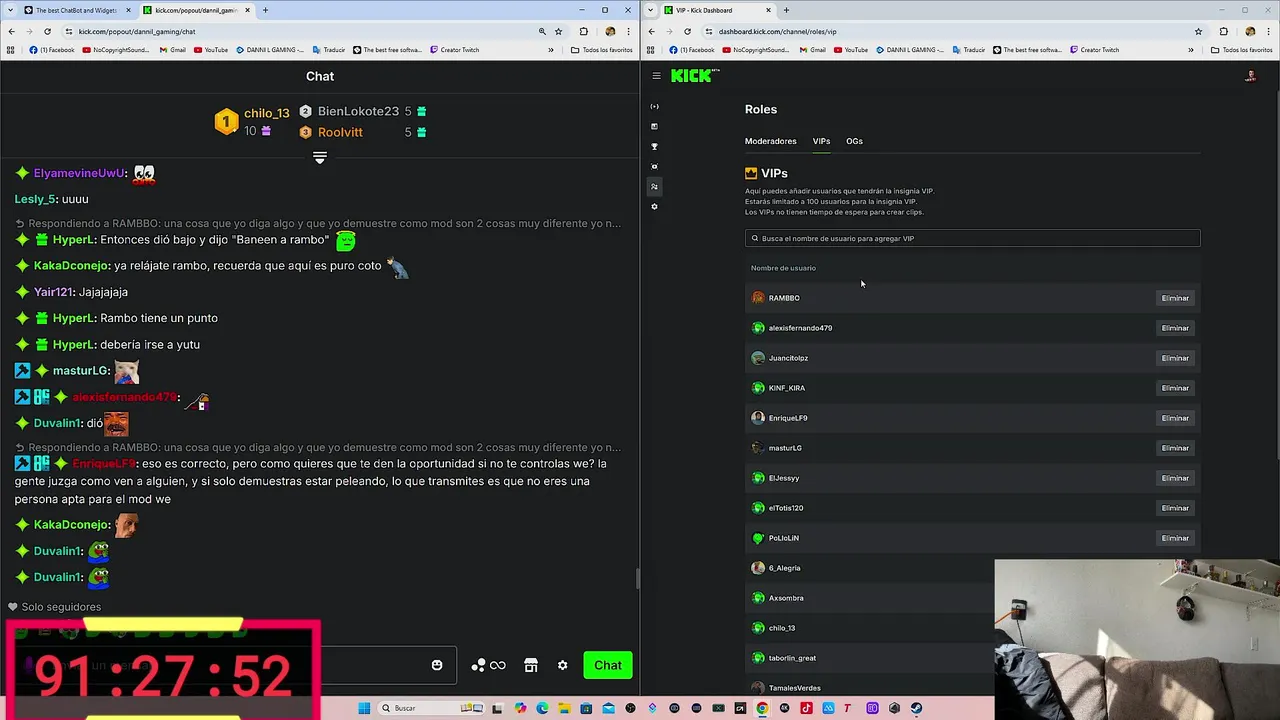The width and height of the screenshot is (1280, 720).
Task: Click 6_Alegria in the VIP list
Action: coord(784,568)
